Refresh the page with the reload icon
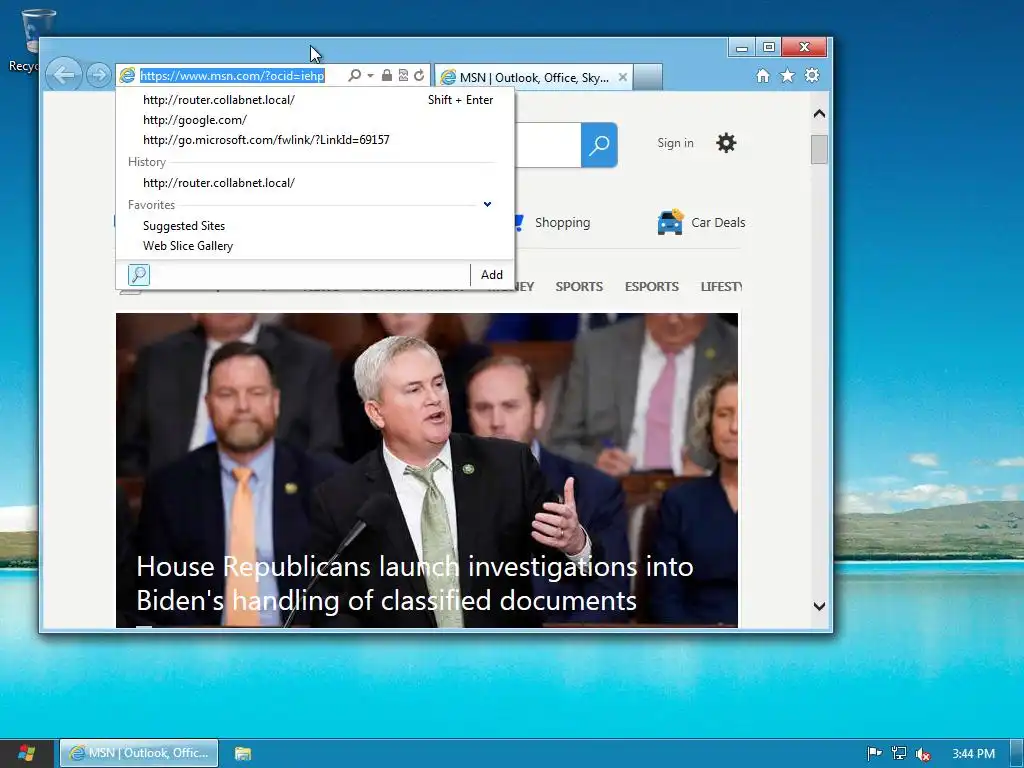This screenshot has width=1024, height=768. click(419, 76)
